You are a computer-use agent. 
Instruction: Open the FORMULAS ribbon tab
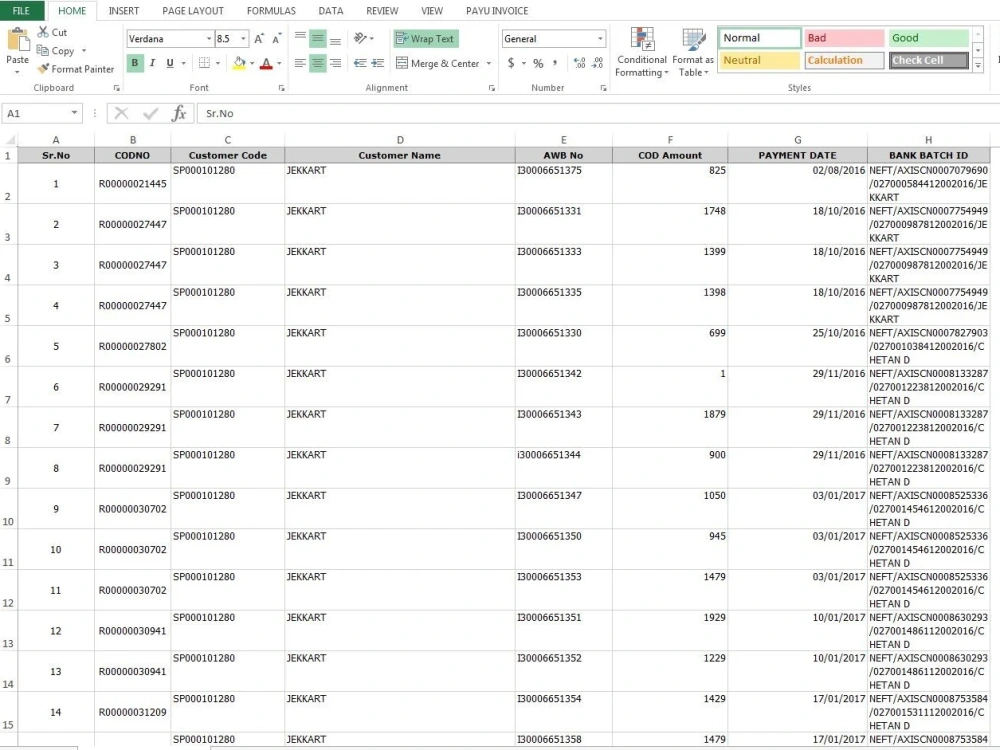tap(271, 11)
